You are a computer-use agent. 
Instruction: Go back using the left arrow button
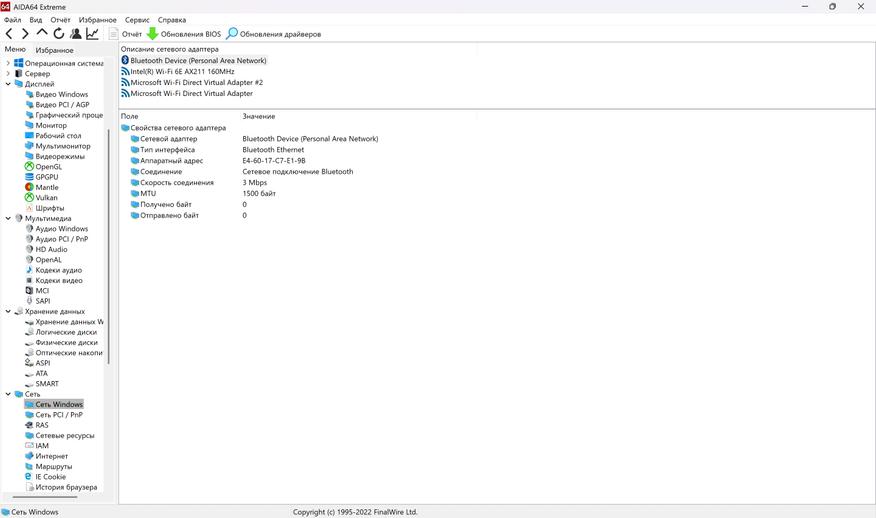pos(9,34)
